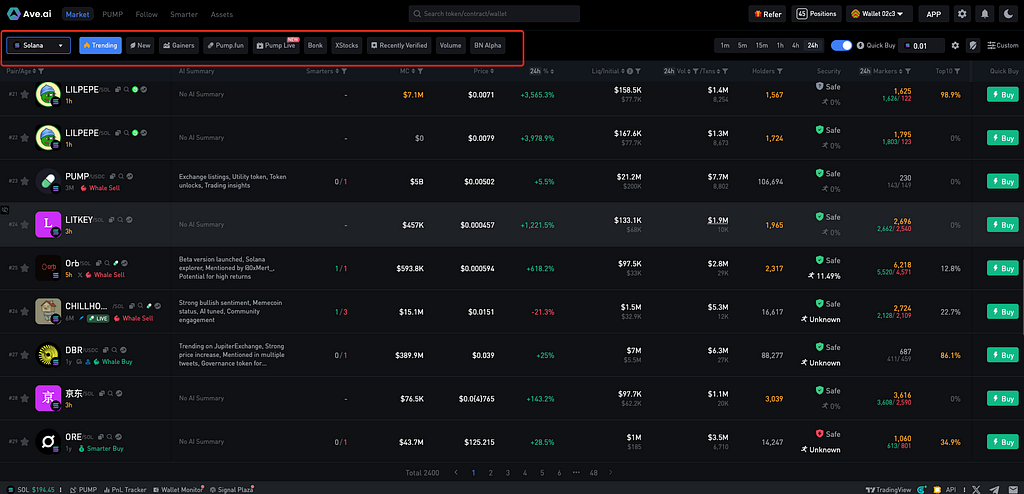Go to next page arrow in pagination
This screenshot has width=1024, height=494.
611,472
